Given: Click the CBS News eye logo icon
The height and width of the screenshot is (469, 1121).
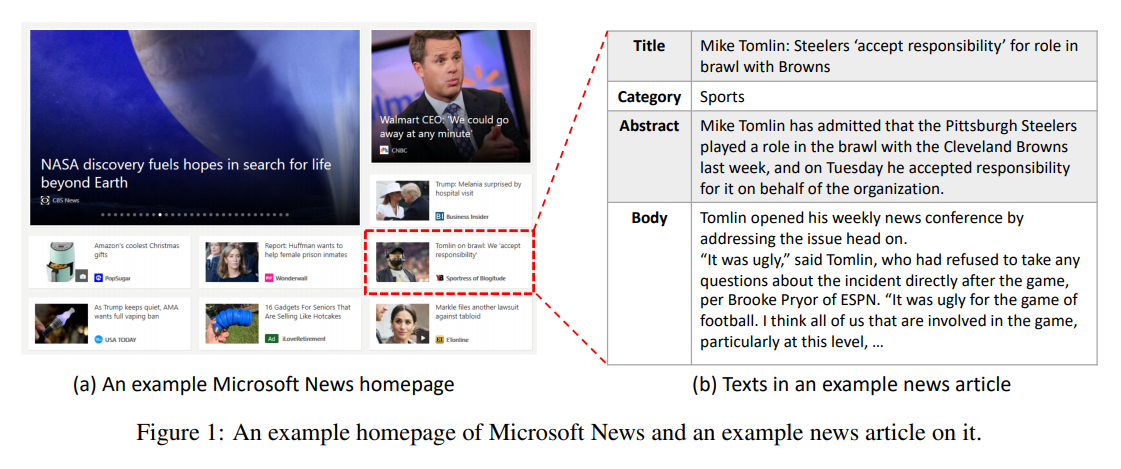Looking at the screenshot, I should [45, 201].
